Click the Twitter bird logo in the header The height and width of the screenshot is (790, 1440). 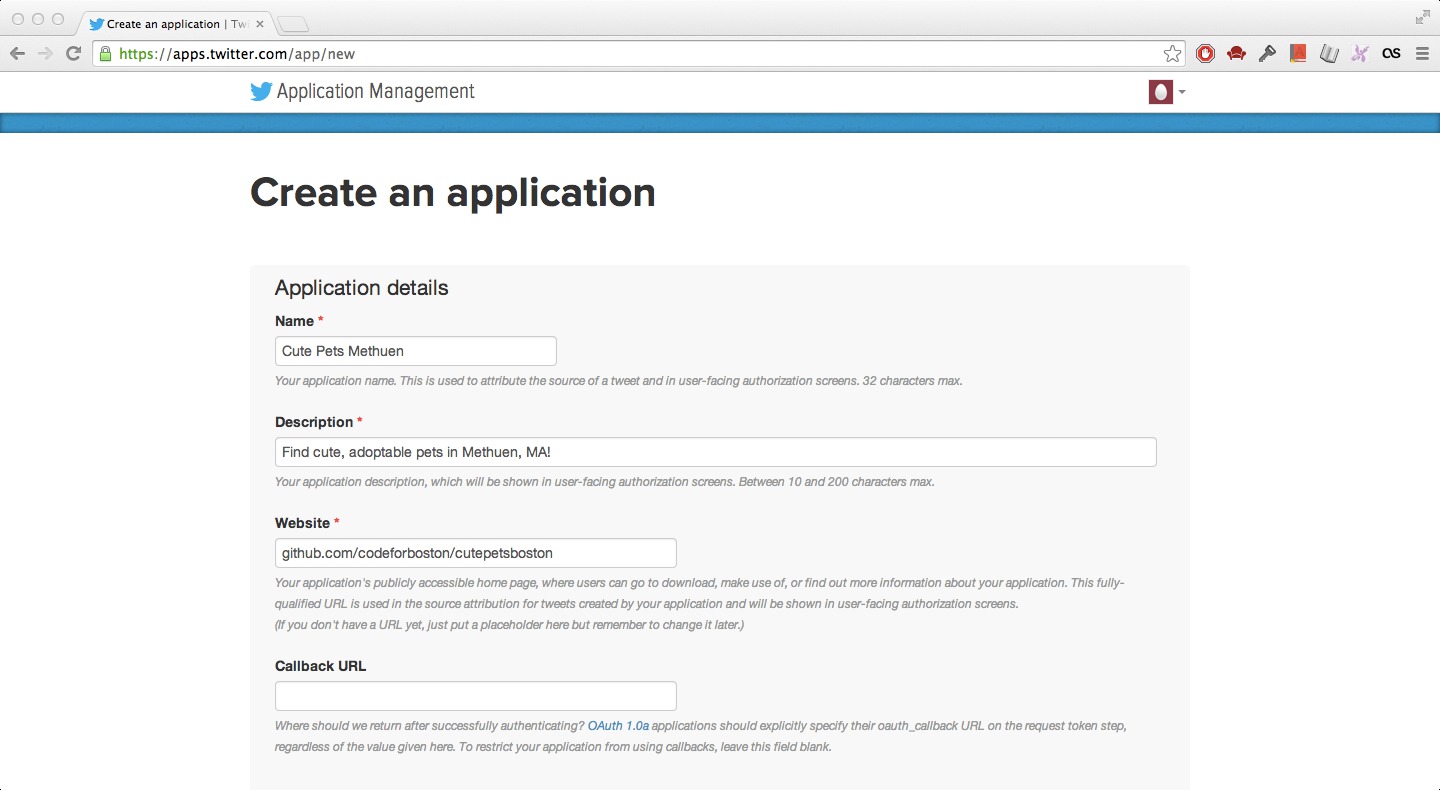pos(261,92)
